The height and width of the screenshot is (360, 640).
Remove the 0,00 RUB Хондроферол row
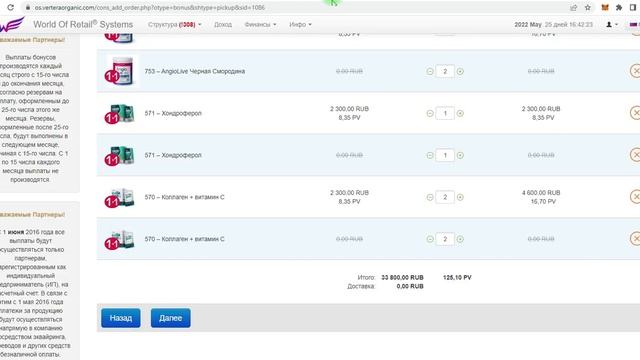point(635,155)
